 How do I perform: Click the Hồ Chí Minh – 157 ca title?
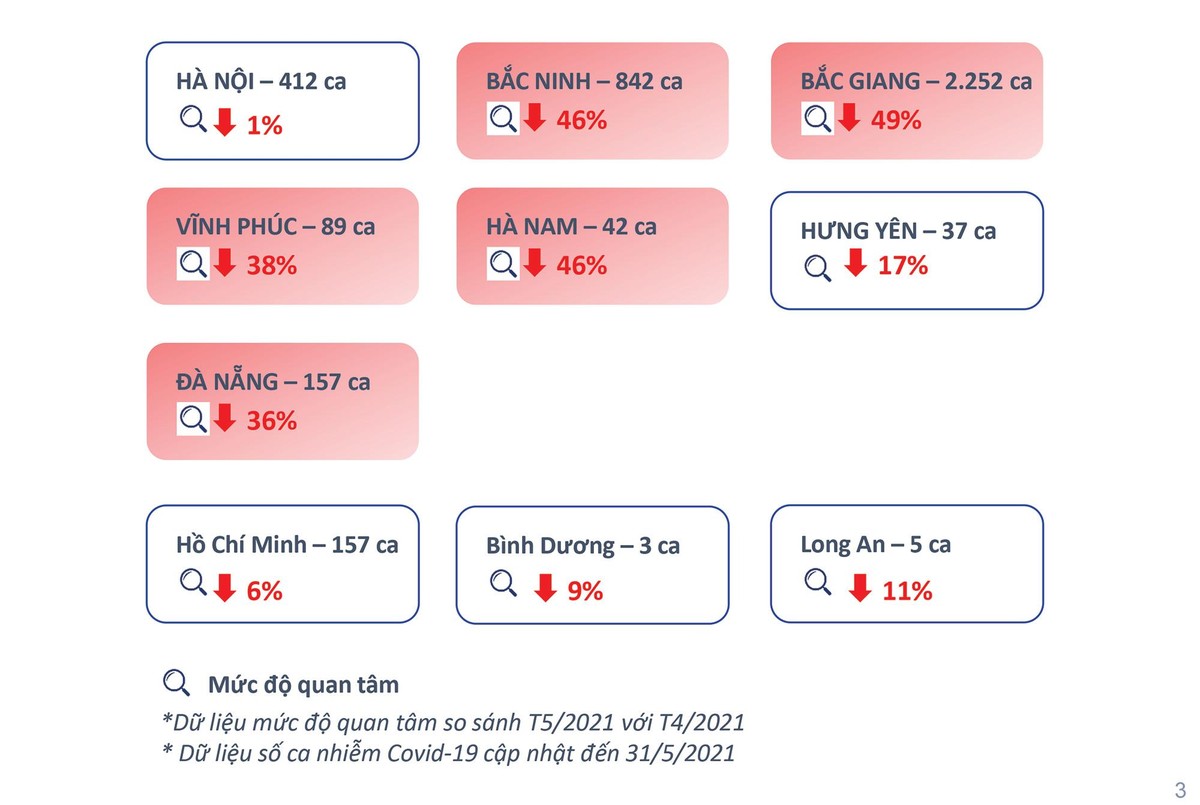(x=287, y=545)
